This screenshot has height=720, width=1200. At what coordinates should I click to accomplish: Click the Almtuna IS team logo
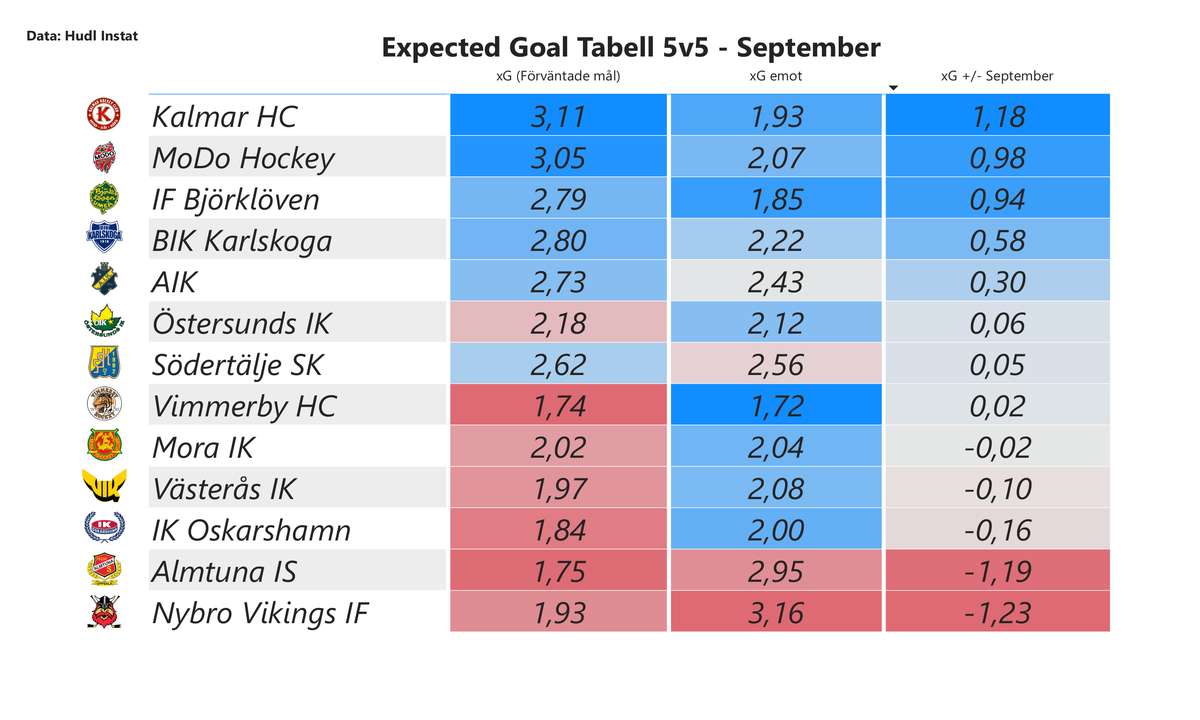(x=104, y=570)
